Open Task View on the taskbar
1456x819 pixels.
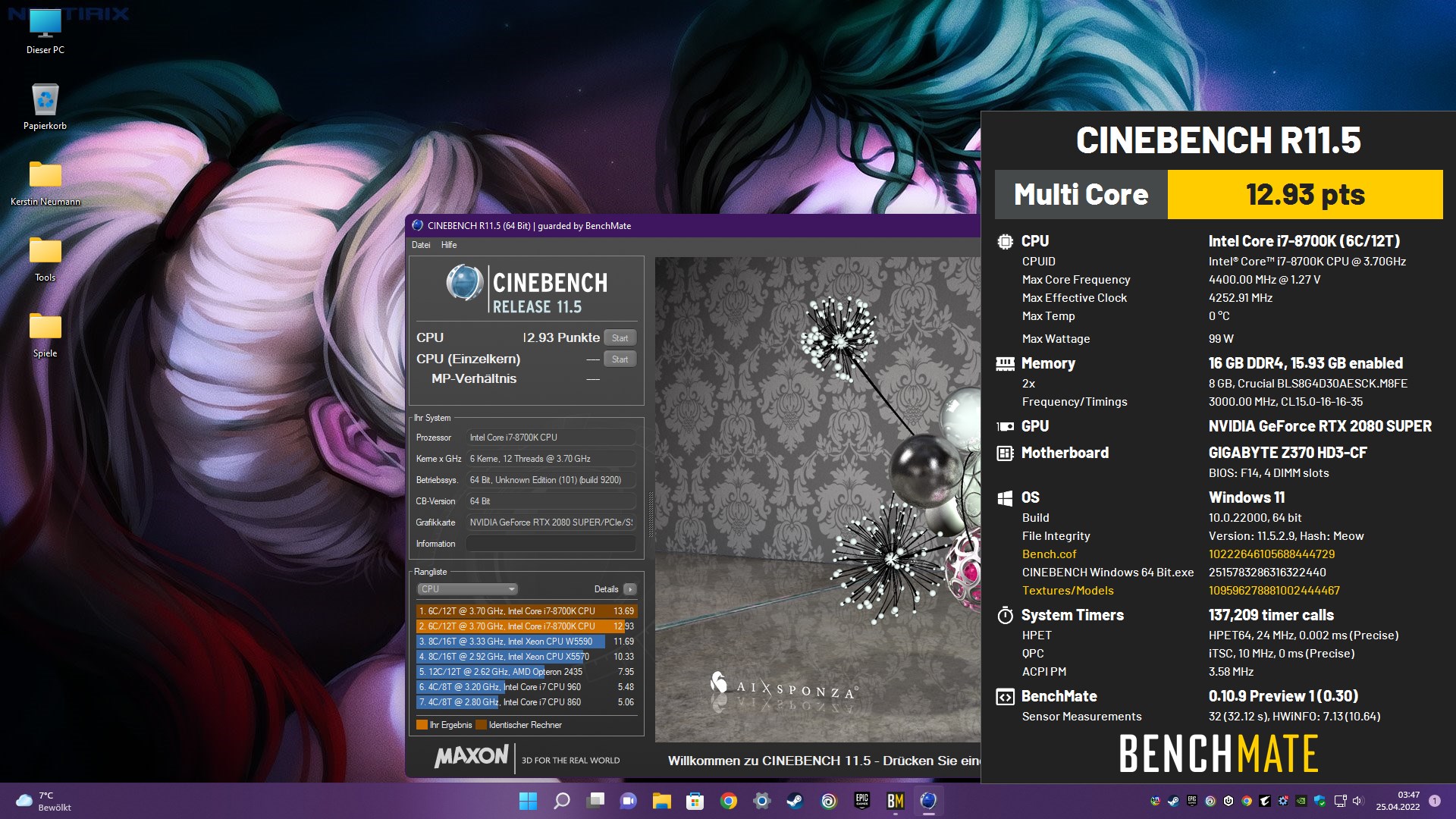point(595,801)
